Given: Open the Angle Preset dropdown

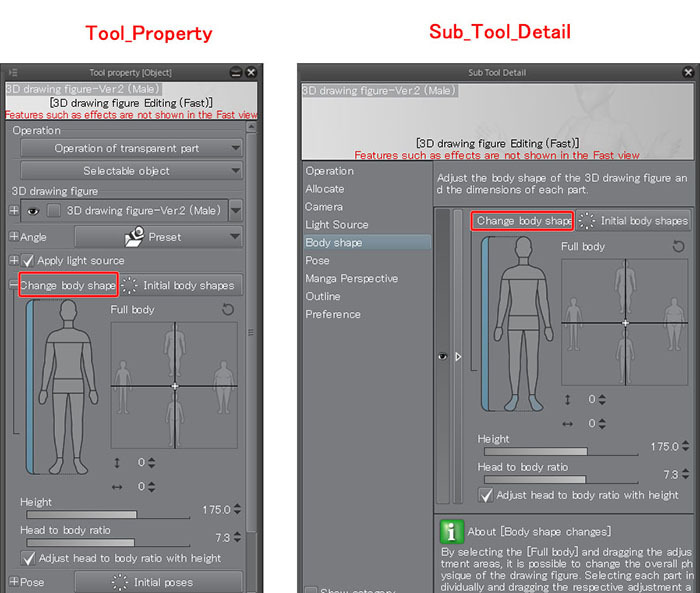Looking at the screenshot, I should point(158,237).
